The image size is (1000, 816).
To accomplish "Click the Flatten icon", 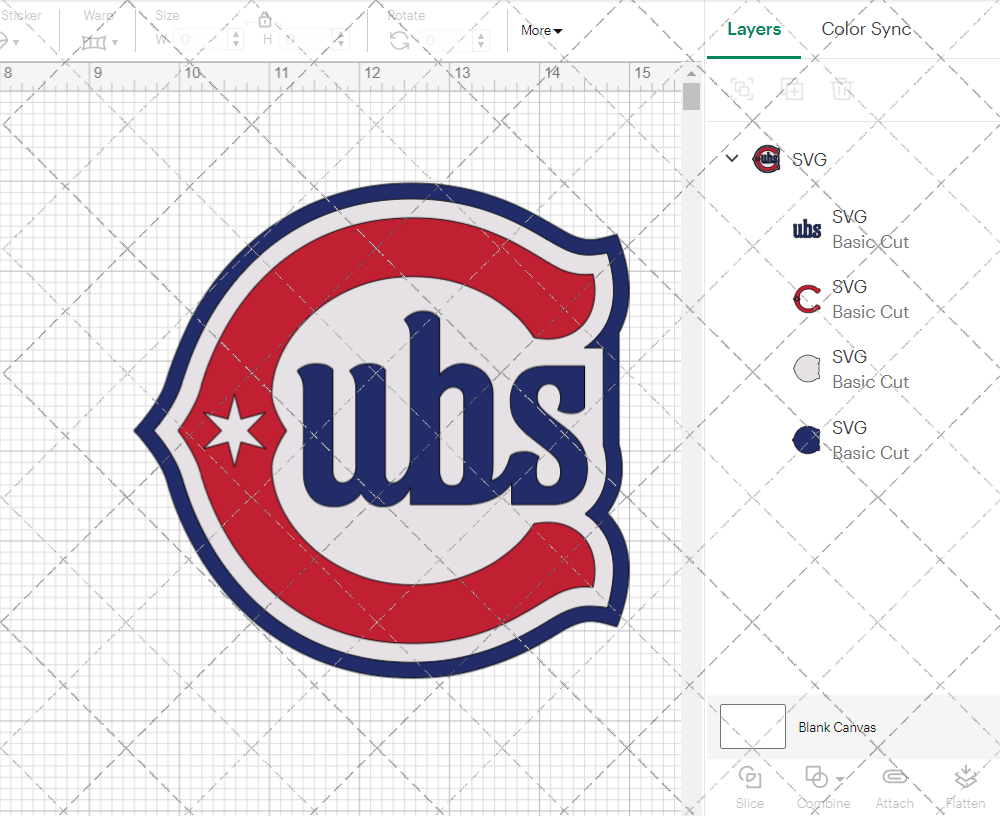I will click(x=965, y=777).
